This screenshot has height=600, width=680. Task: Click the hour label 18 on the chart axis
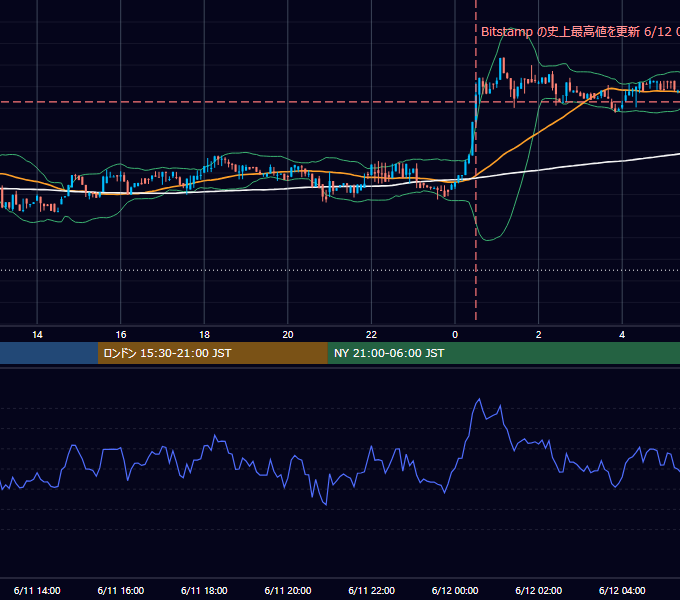204,335
